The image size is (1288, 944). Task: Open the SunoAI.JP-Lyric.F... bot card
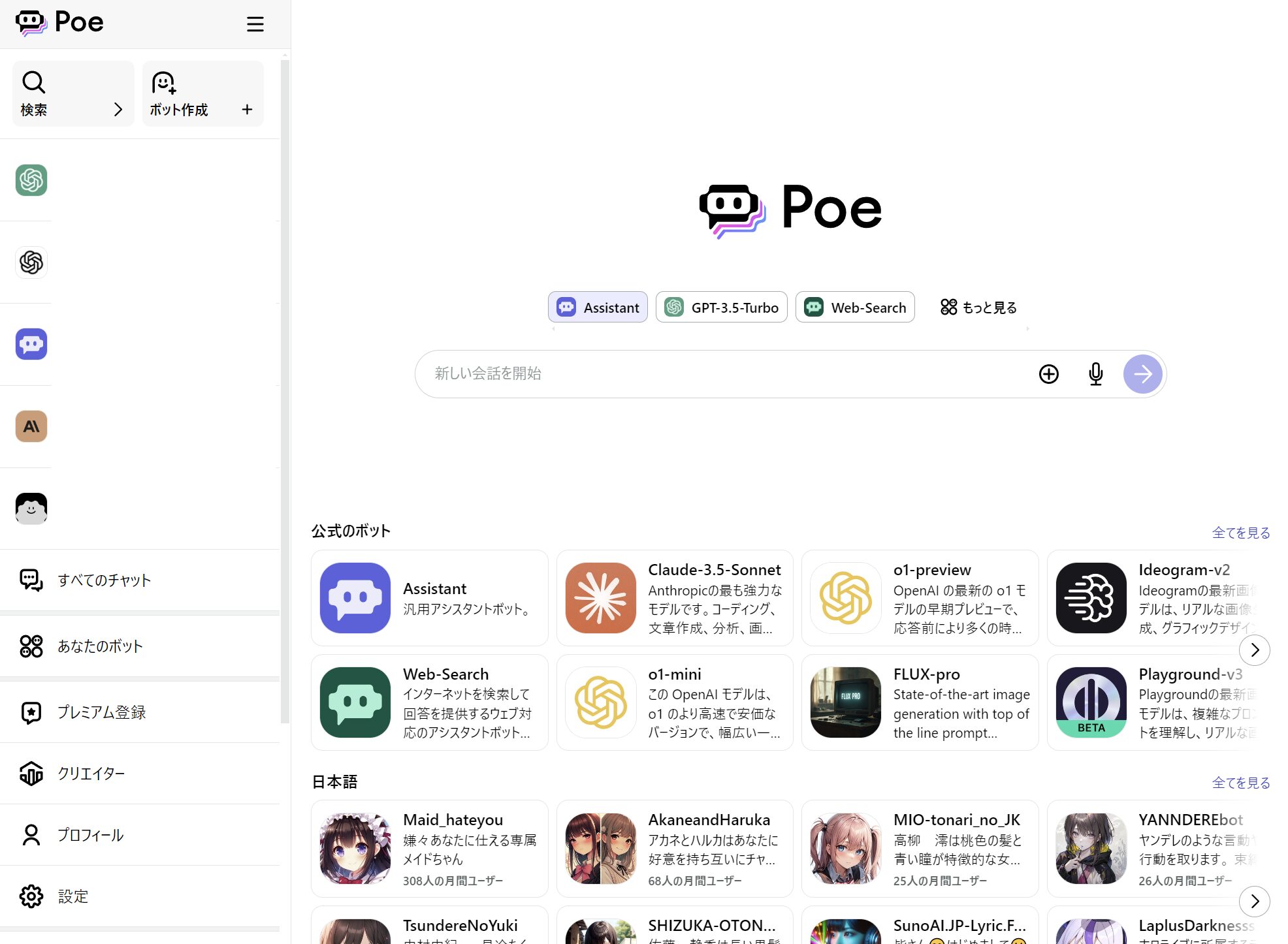(920, 925)
